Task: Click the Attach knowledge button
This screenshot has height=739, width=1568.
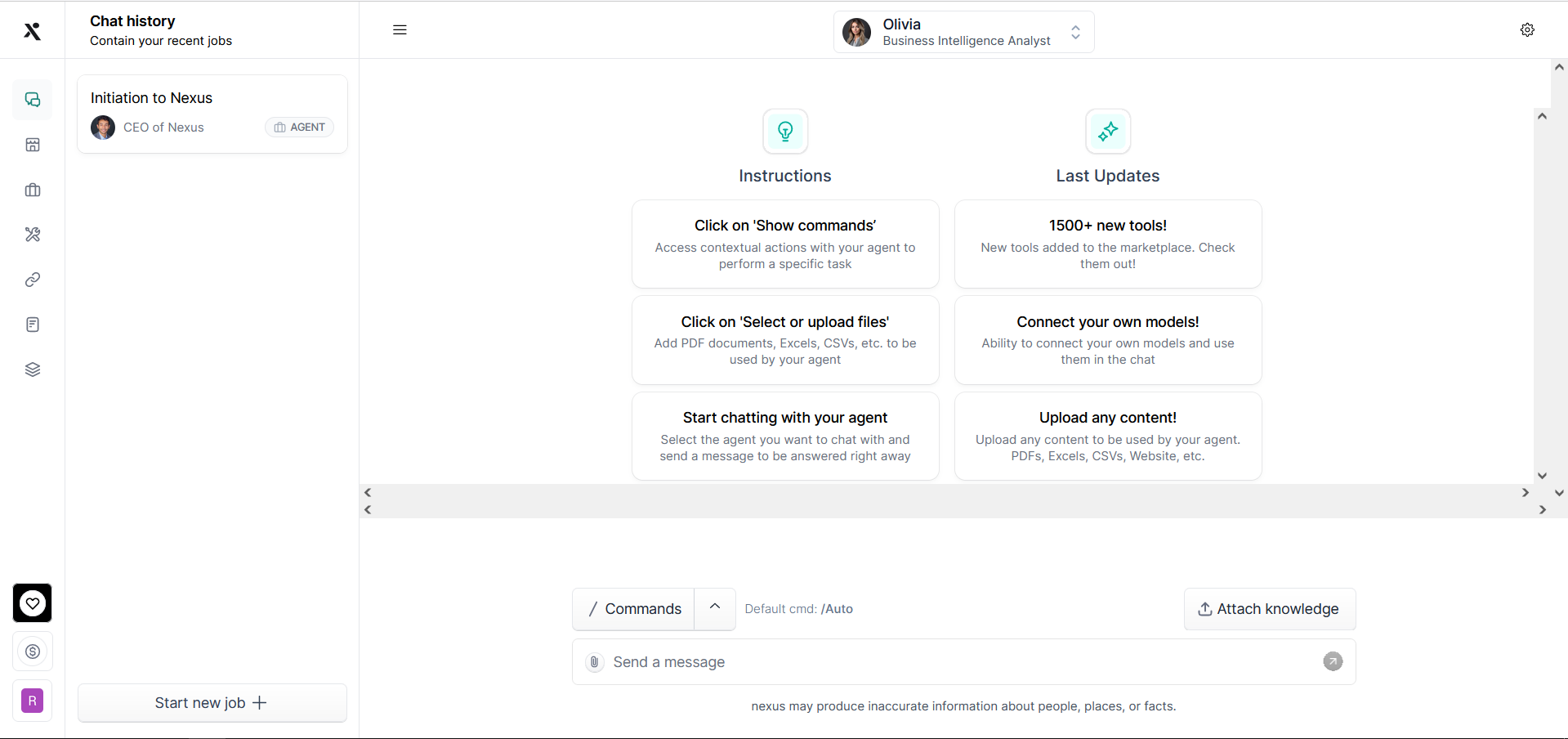Action: coord(1269,609)
